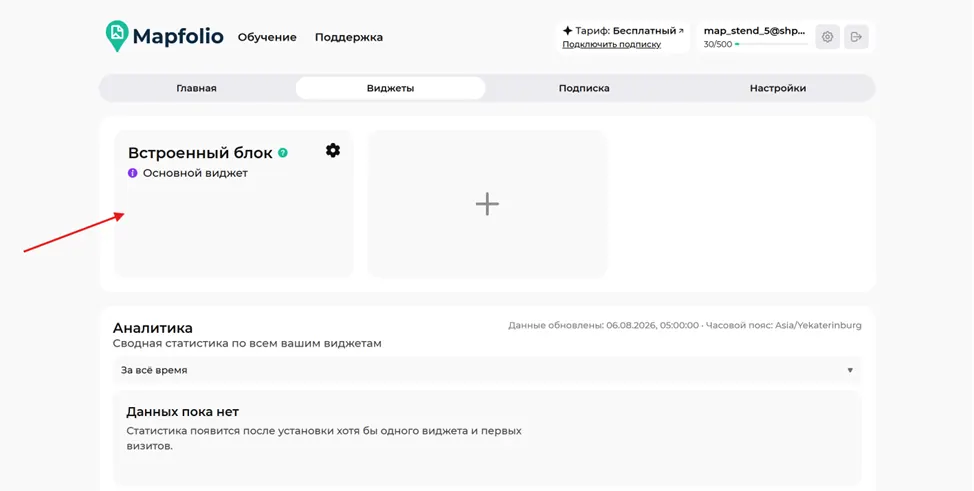Click the purple info icon beside Основной виджет
This screenshot has width=974, height=491.
132,173
